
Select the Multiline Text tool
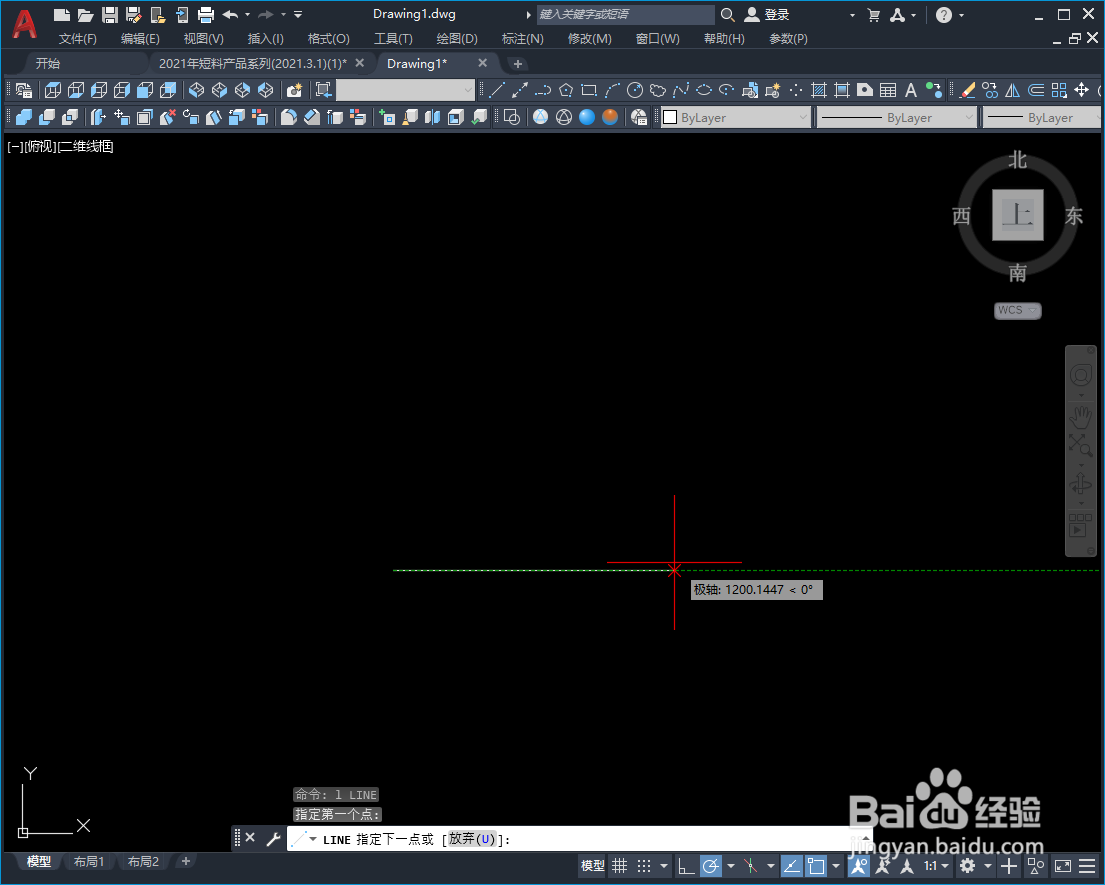(910, 90)
